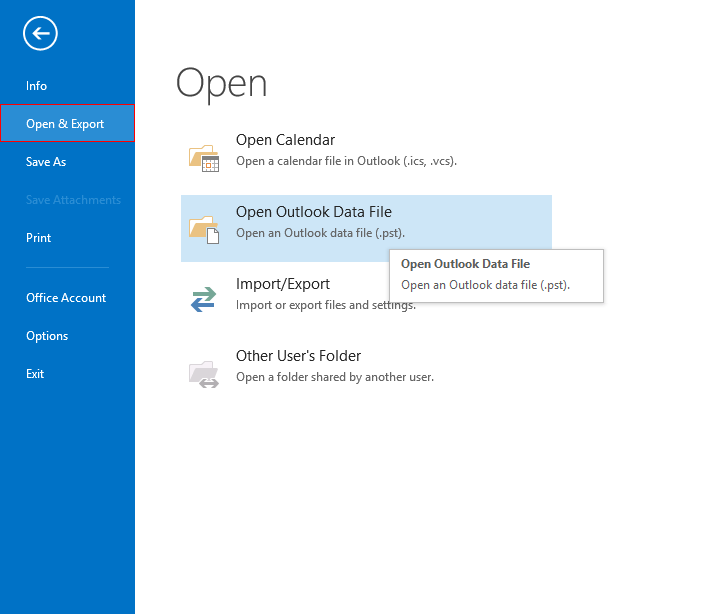This screenshot has height=614, width=708.
Task: Click the 'Open' page heading
Action: [221, 85]
